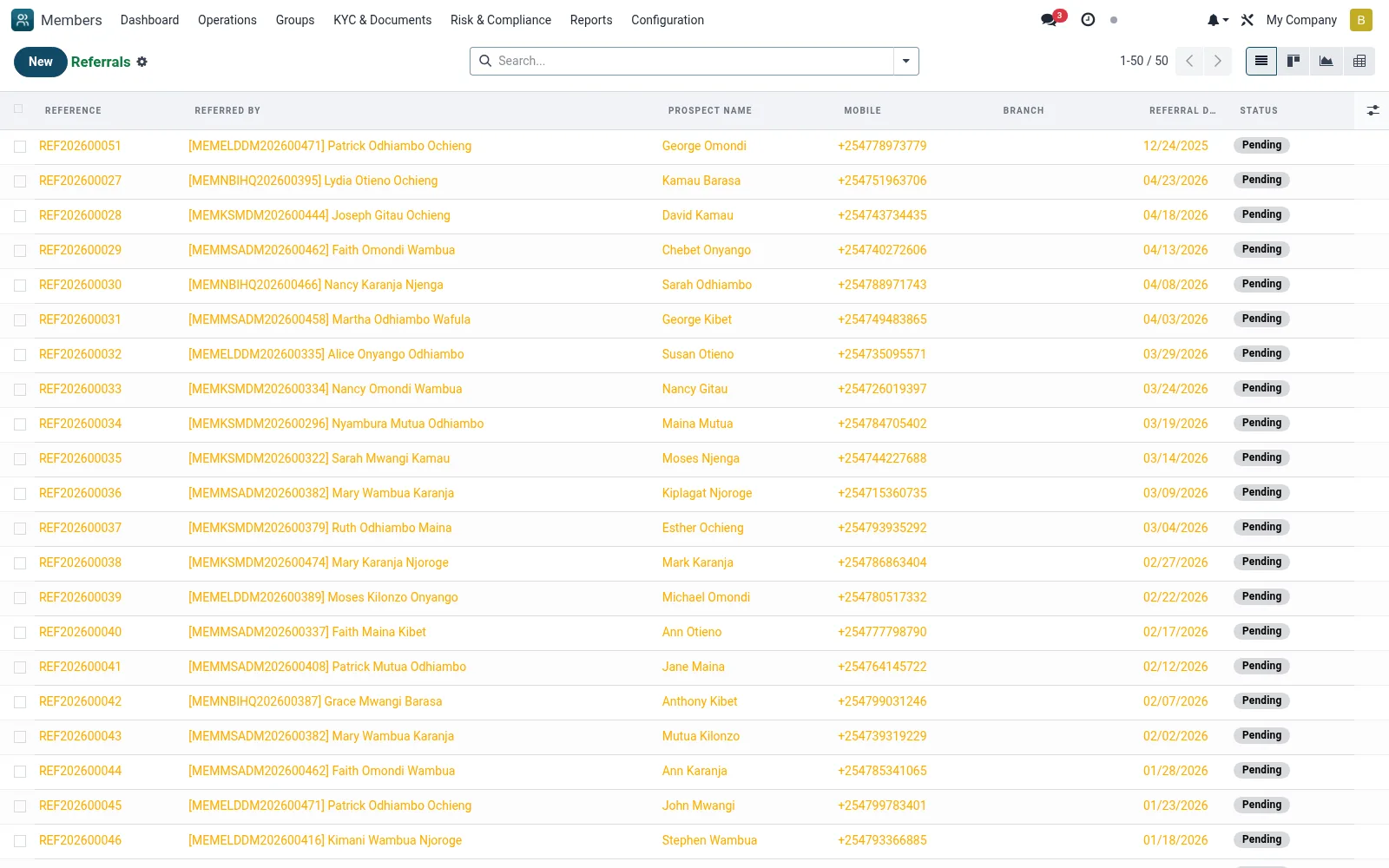This screenshot has width=1389, height=868.
Task: Click prospect name Anthony Kibet
Action: click(700, 701)
